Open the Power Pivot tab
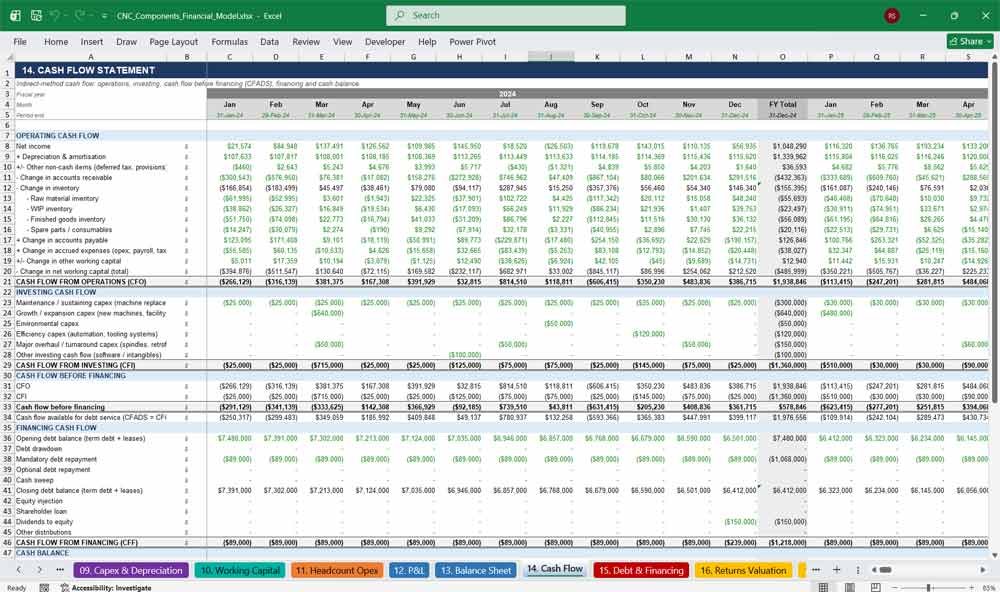The image size is (1000, 592). (472, 41)
